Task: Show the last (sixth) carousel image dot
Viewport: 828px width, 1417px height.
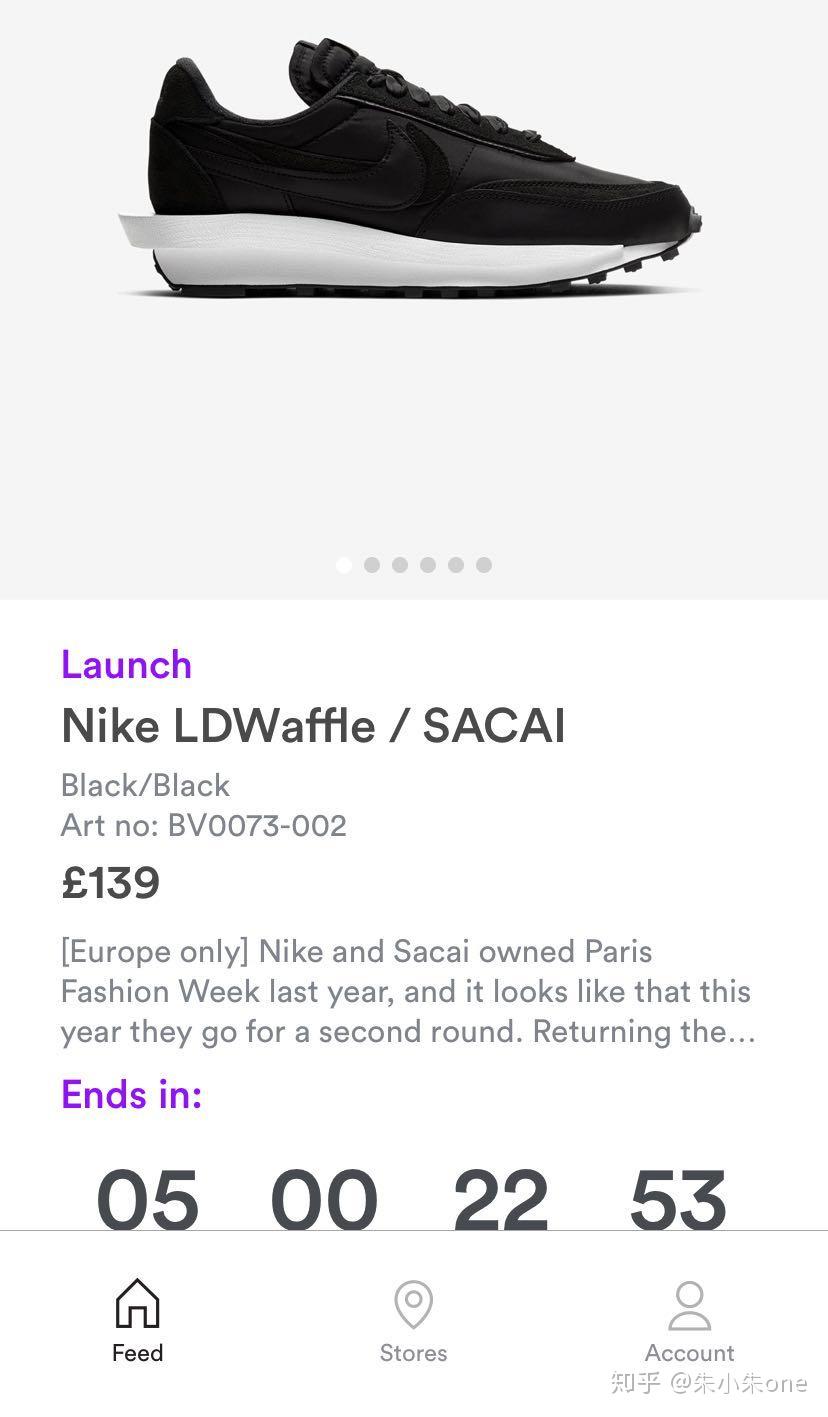Action: point(484,565)
